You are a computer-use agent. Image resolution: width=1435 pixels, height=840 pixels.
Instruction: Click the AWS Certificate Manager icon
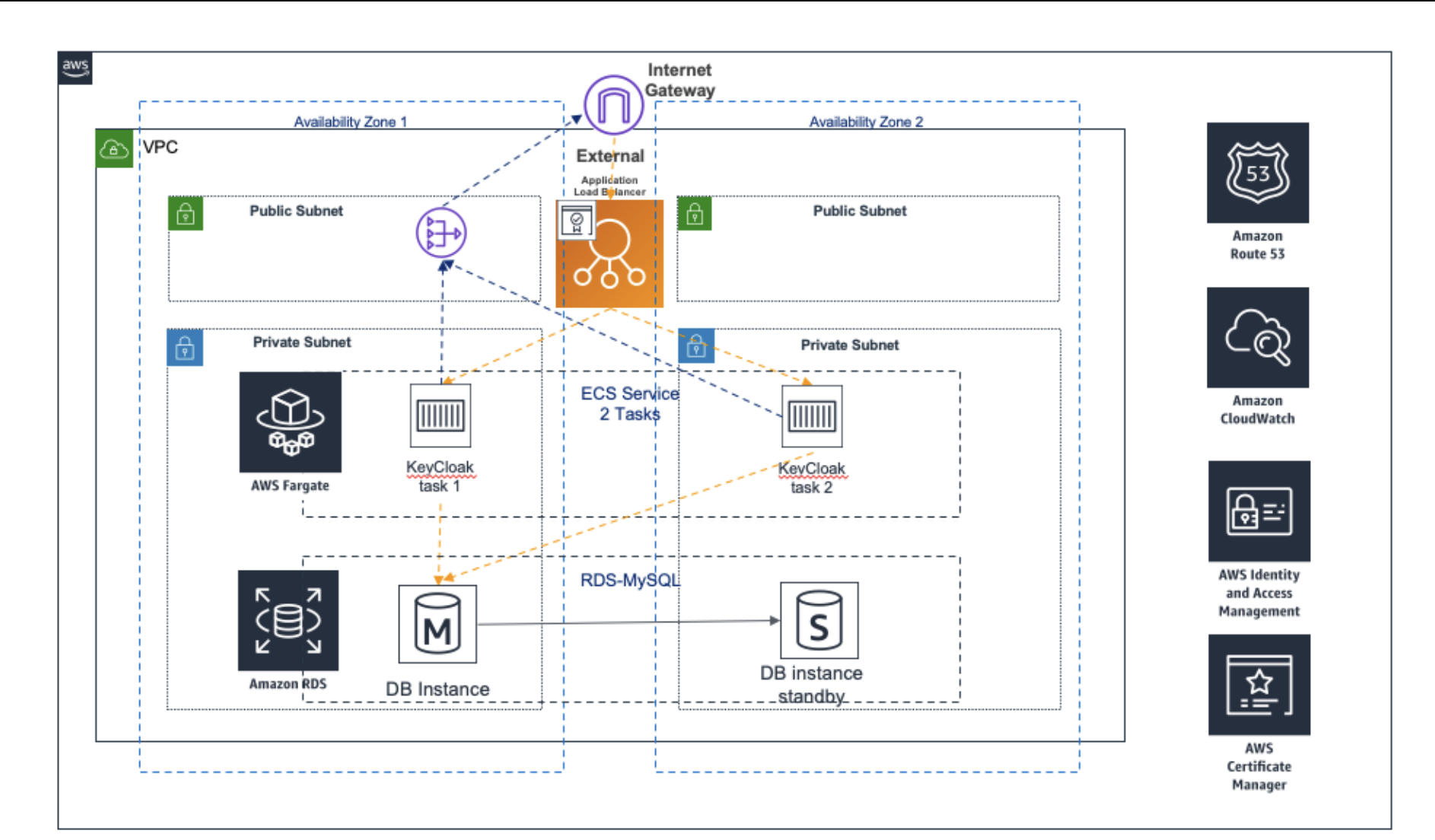tap(1259, 685)
